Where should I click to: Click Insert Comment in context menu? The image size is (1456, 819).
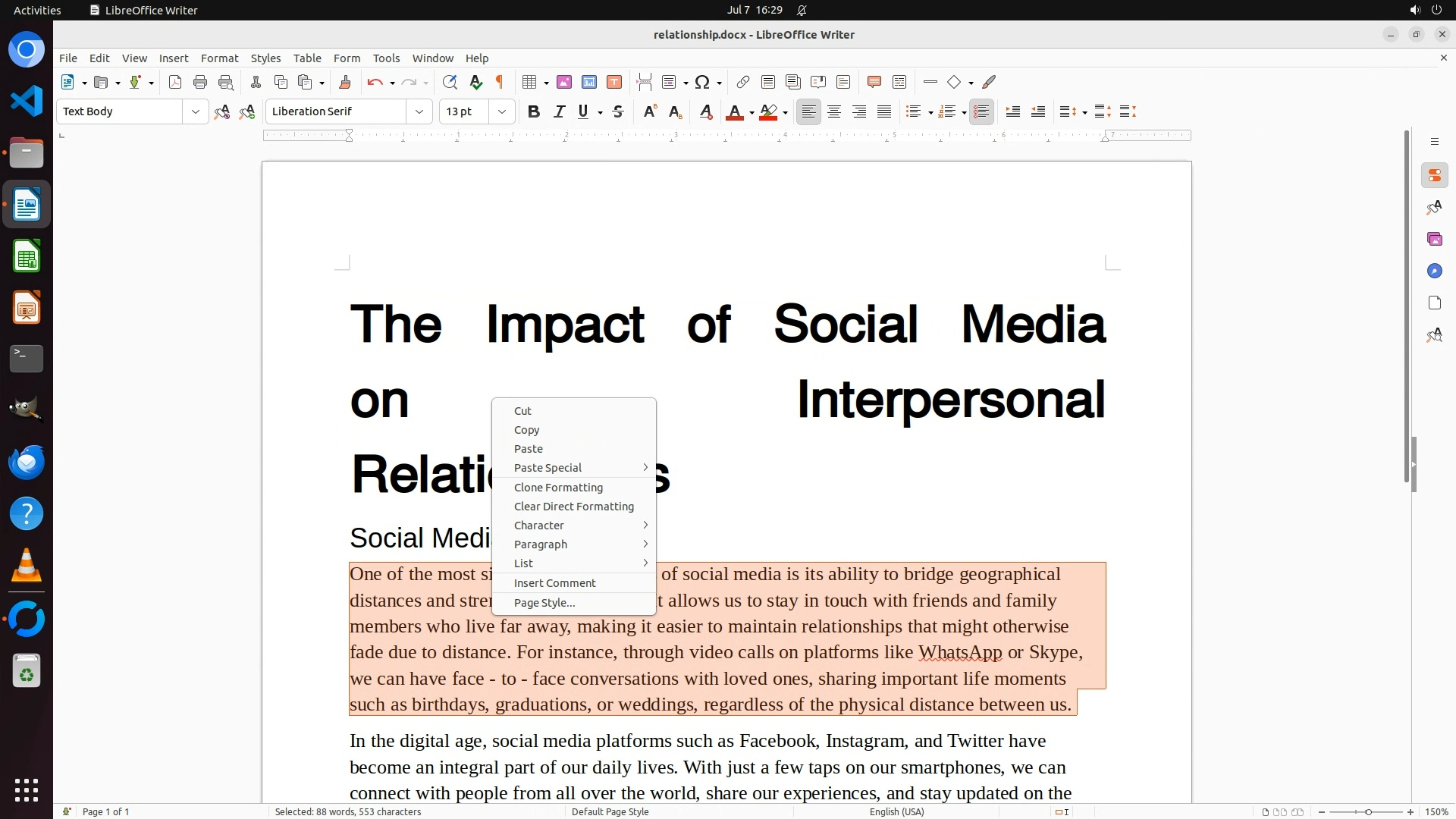(x=554, y=583)
